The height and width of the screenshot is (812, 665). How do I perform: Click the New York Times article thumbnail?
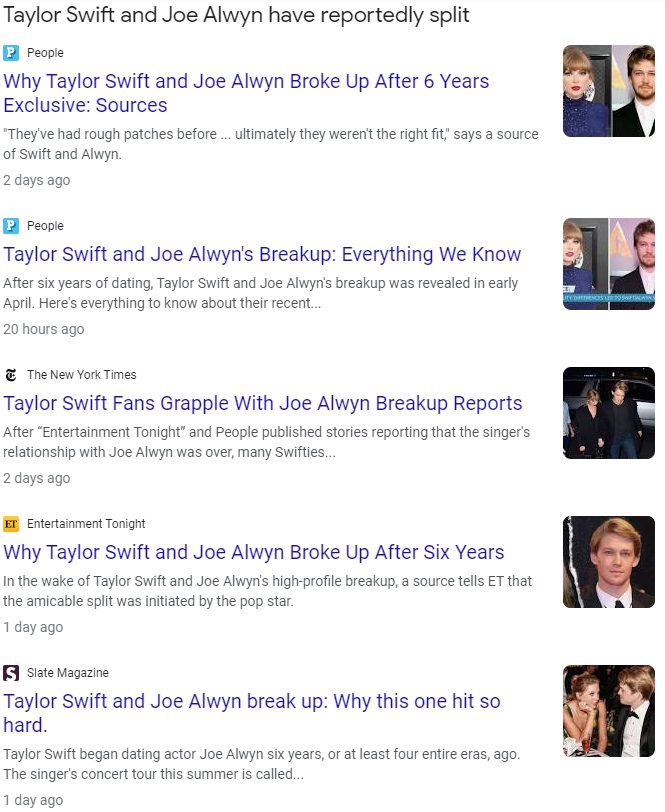coord(608,413)
